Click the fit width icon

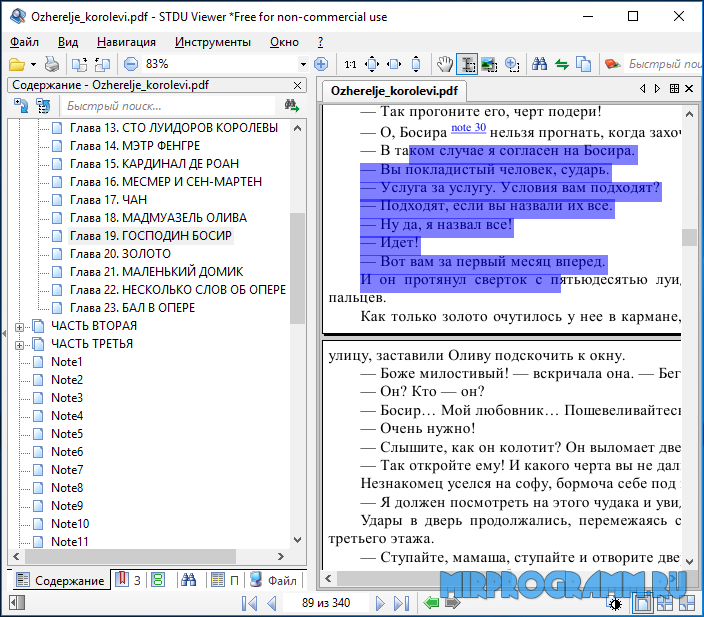pyautogui.click(x=394, y=64)
